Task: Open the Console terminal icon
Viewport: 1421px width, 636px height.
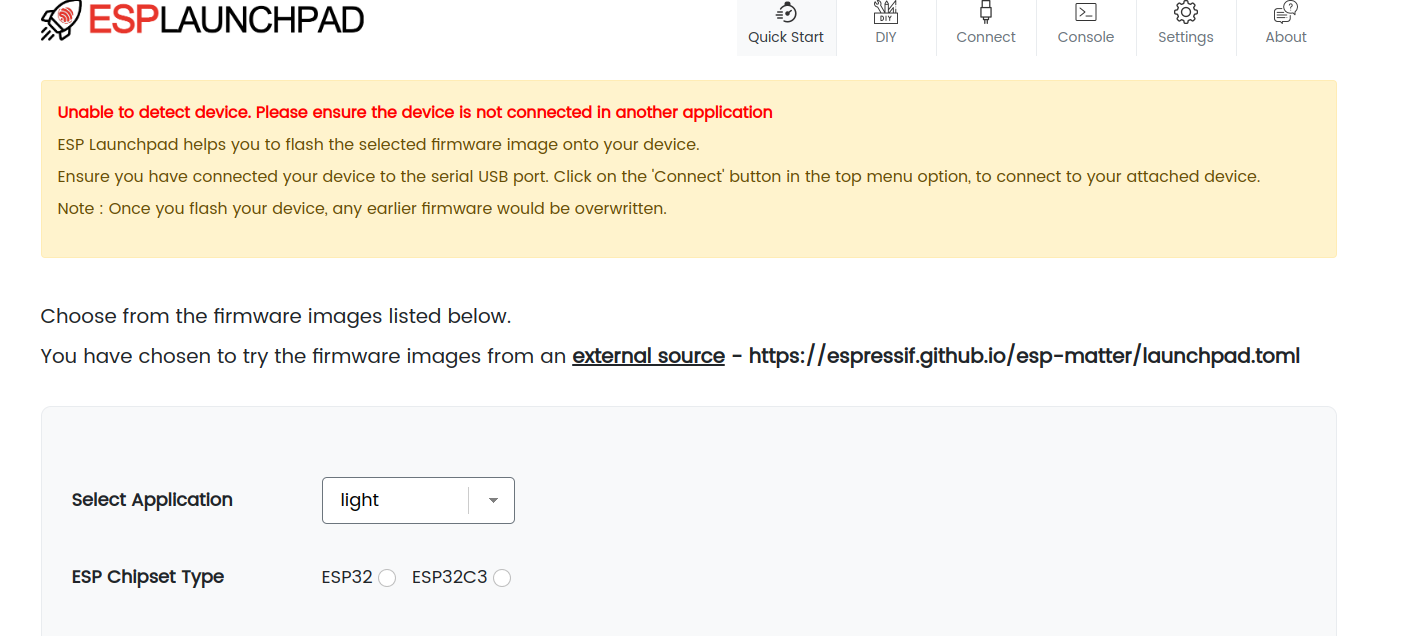Action: pyautogui.click(x=1086, y=12)
